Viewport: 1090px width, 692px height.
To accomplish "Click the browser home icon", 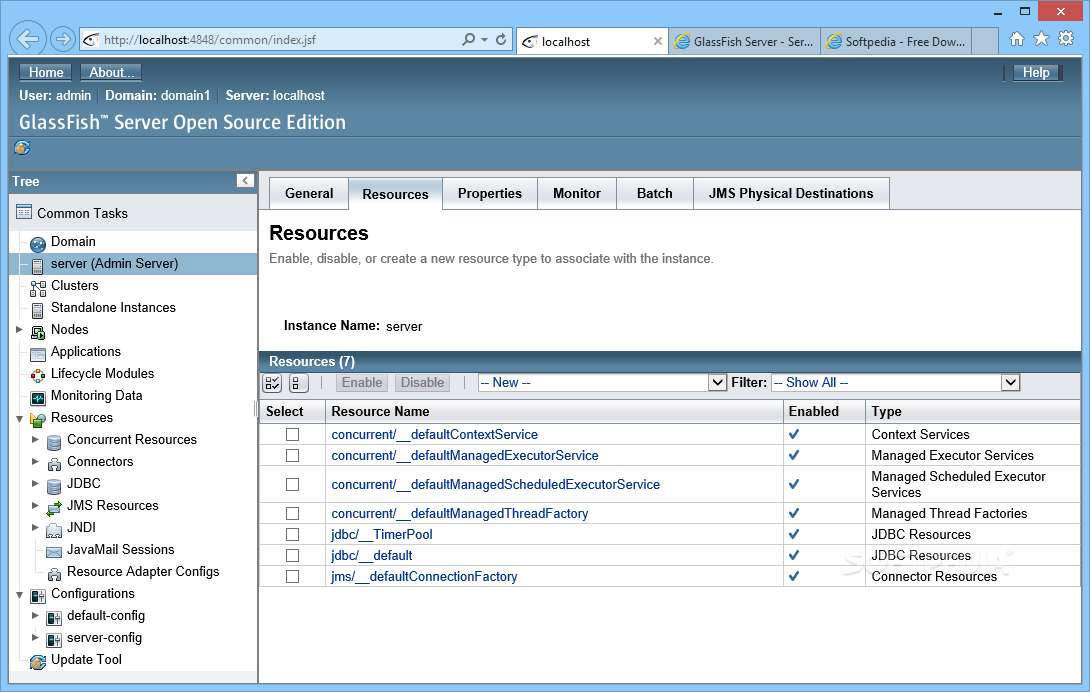I will click(x=1016, y=39).
